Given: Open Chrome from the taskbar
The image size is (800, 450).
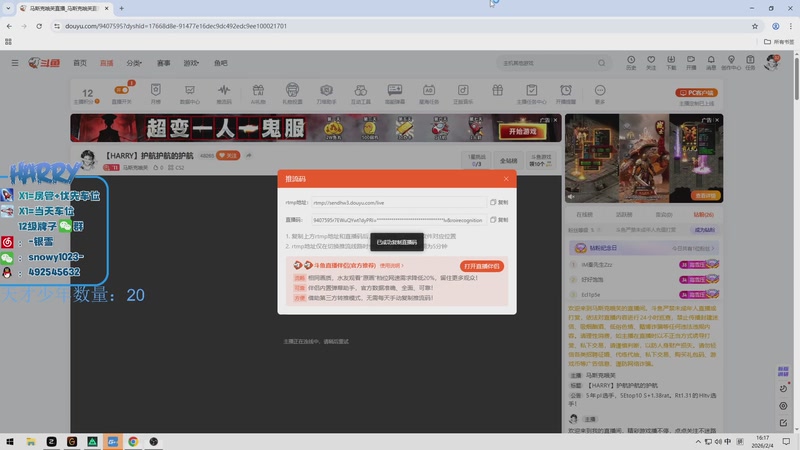Looking at the screenshot, I should point(133,441).
